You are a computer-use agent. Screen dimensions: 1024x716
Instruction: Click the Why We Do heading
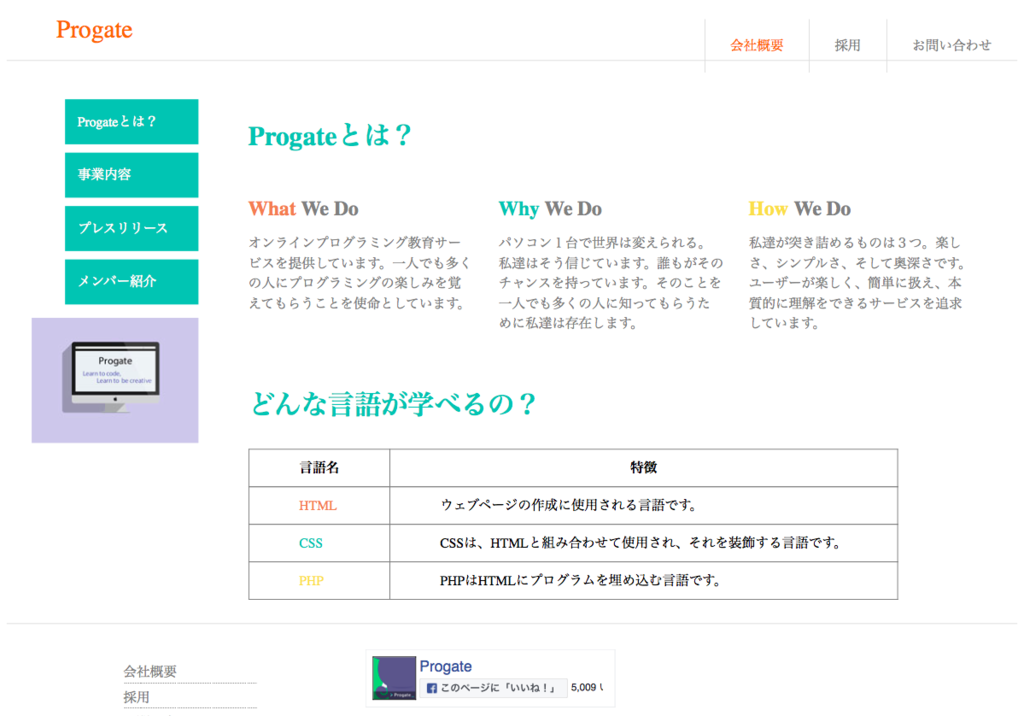point(550,208)
